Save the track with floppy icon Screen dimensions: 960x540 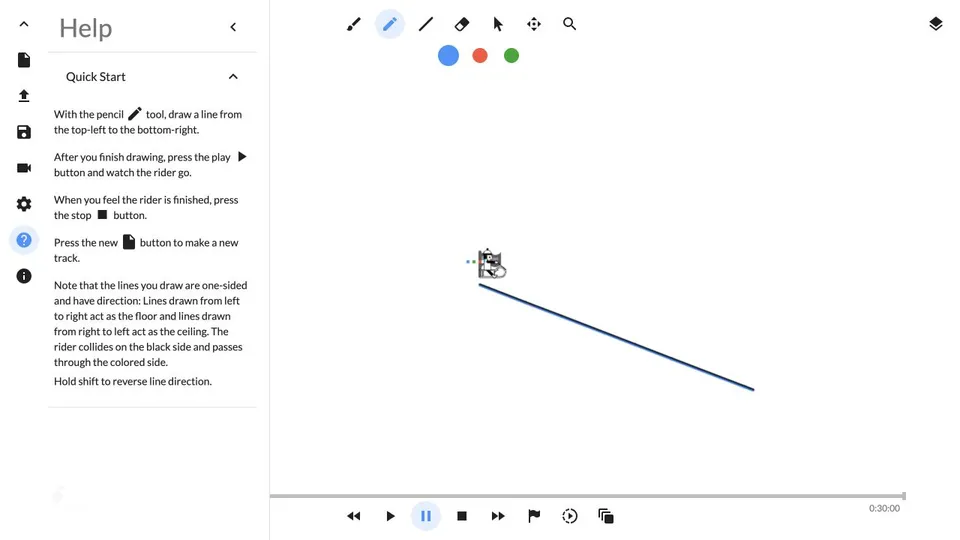tap(24, 132)
